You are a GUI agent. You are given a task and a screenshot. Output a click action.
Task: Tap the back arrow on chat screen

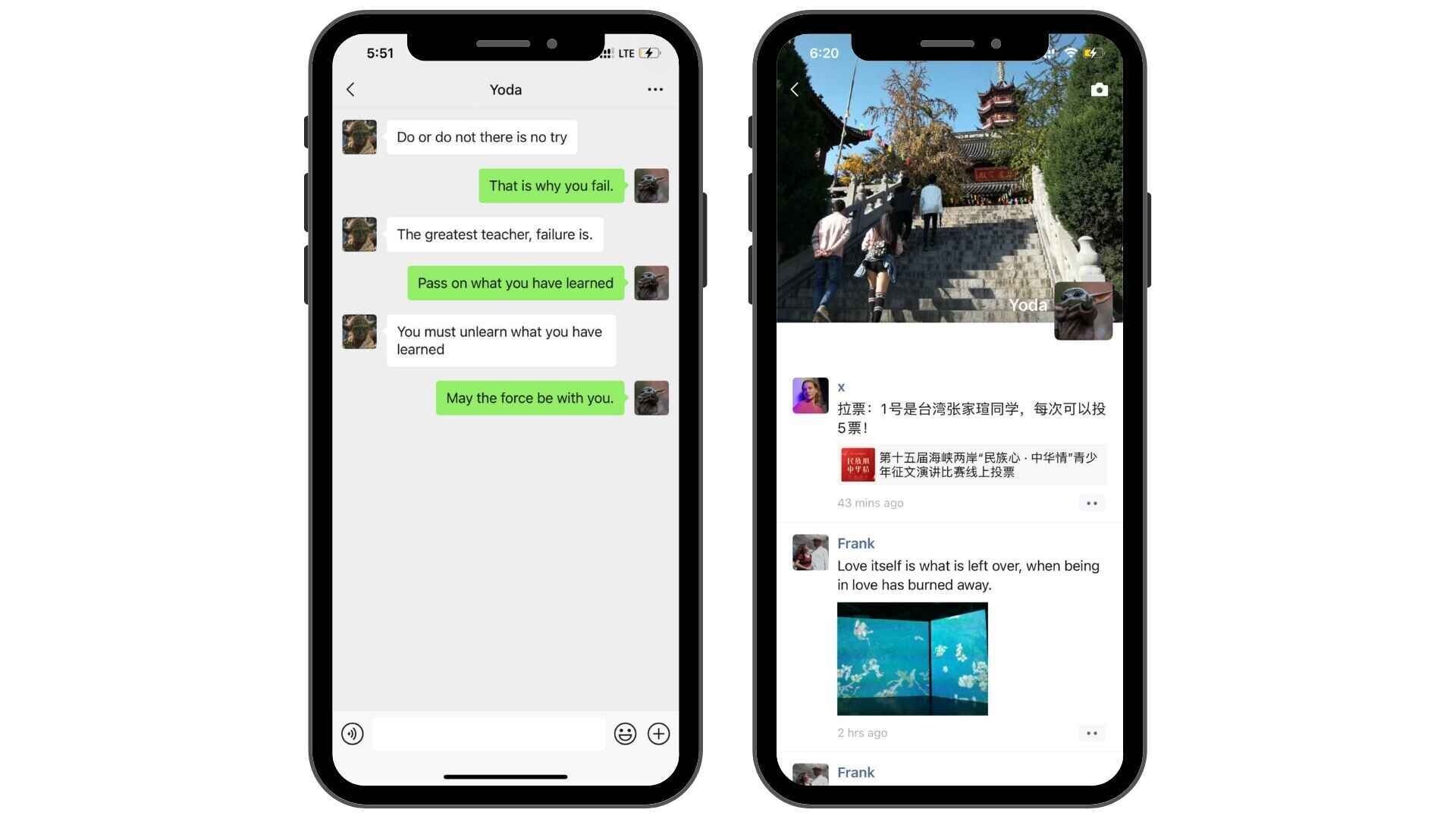[351, 89]
